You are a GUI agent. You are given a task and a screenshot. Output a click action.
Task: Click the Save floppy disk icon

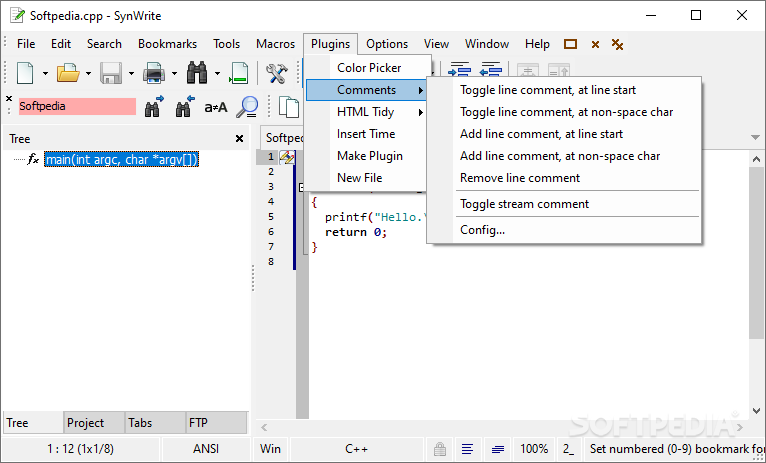(111, 73)
